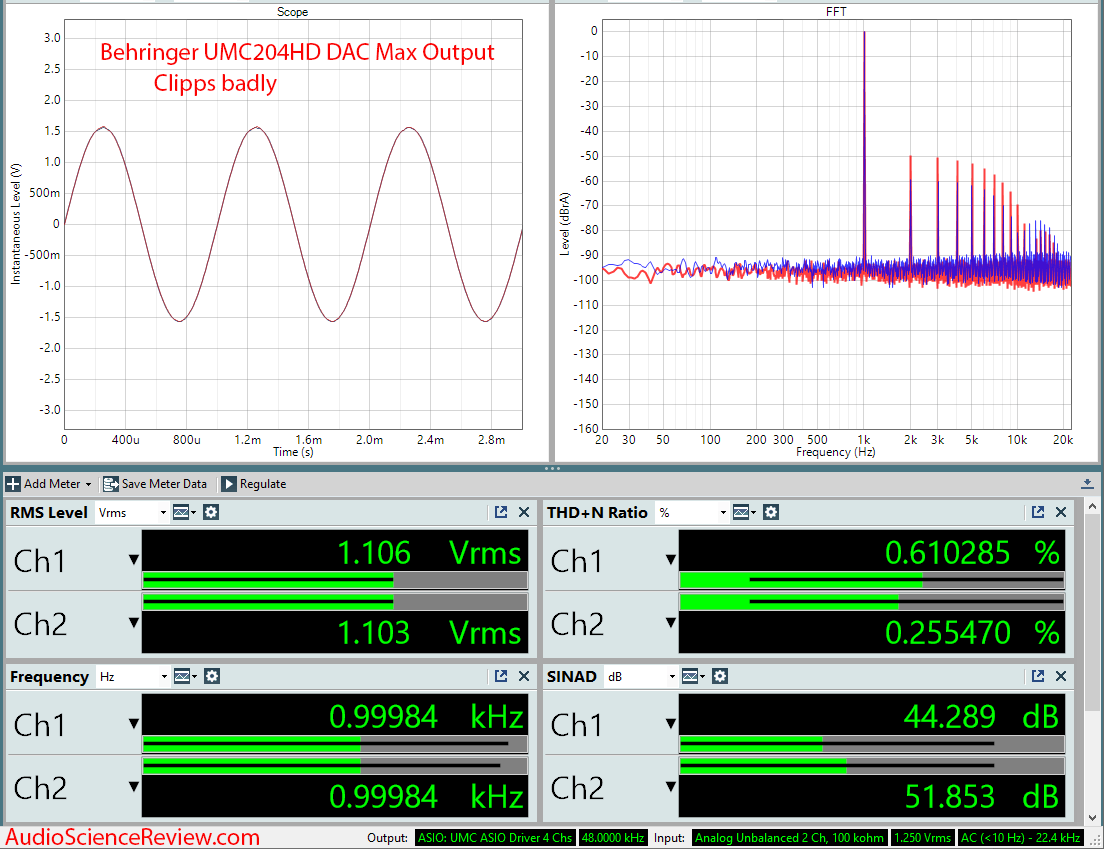Click the Frequency meter graph view icon

[x=185, y=677]
